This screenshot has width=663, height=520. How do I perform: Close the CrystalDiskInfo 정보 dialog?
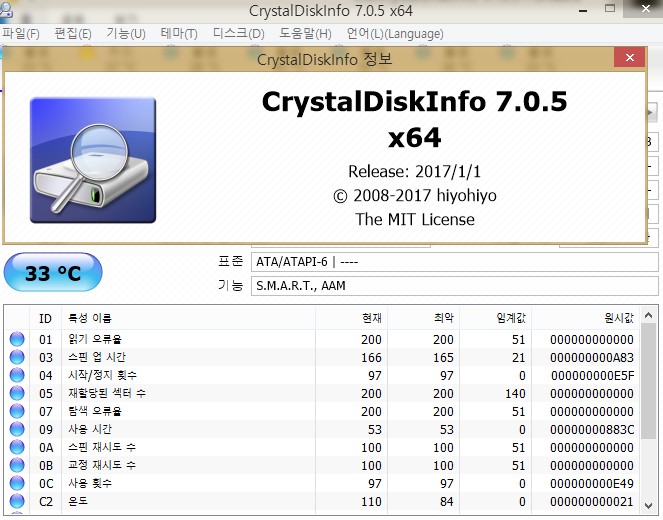click(x=630, y=57)
